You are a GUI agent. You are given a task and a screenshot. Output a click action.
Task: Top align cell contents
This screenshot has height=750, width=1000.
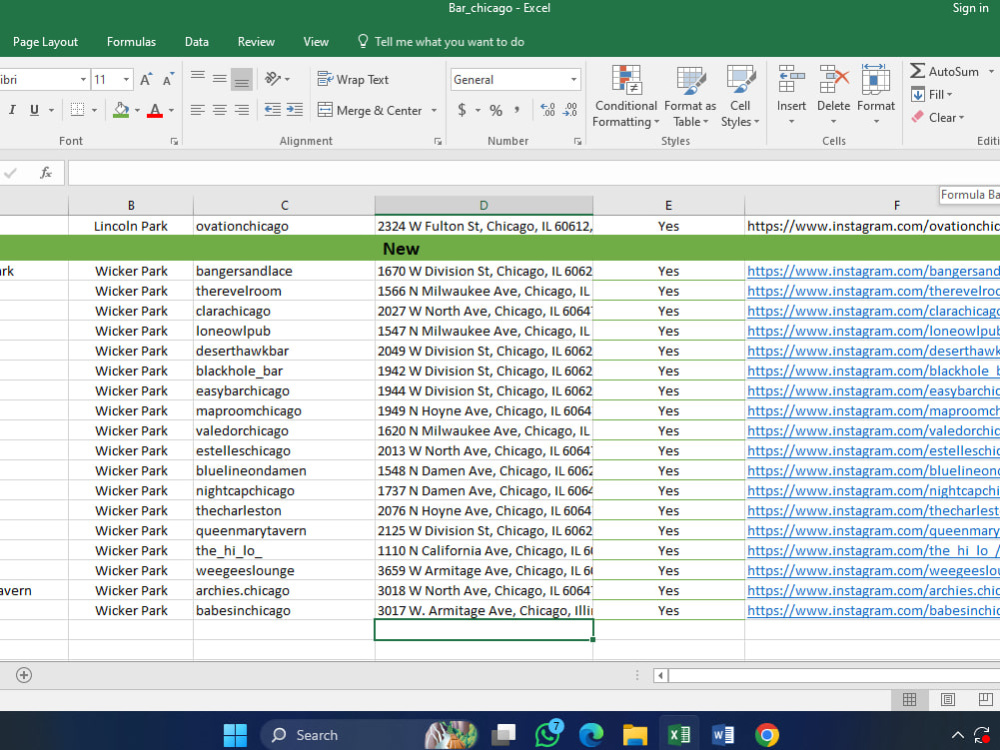pyautogui.click(x=198, y=79)
